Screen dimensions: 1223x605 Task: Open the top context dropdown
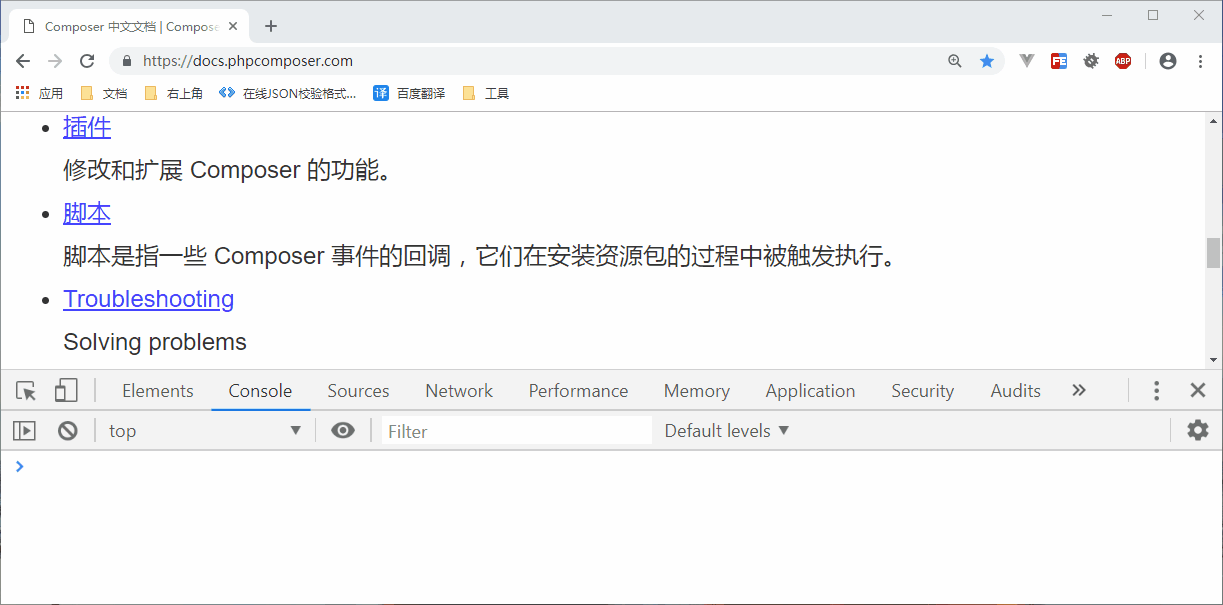click(204, 431)
